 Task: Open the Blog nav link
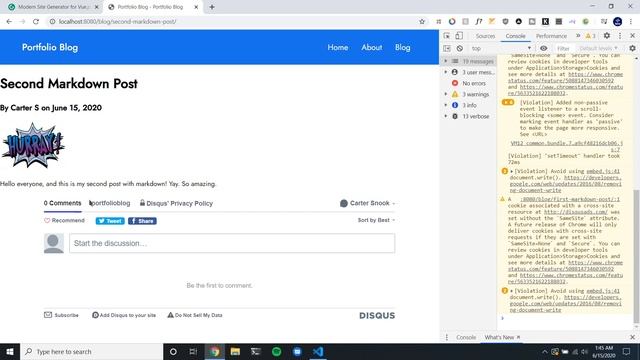click(x=402, y=47)
